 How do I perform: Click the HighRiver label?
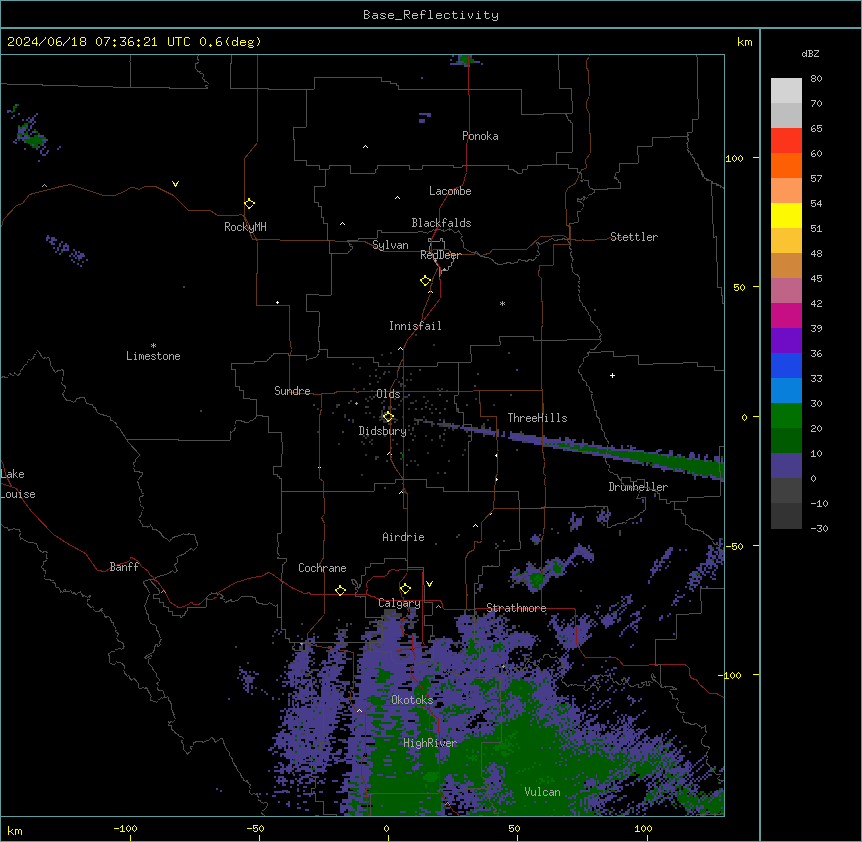pyautogui.click(x=430, y=743)
